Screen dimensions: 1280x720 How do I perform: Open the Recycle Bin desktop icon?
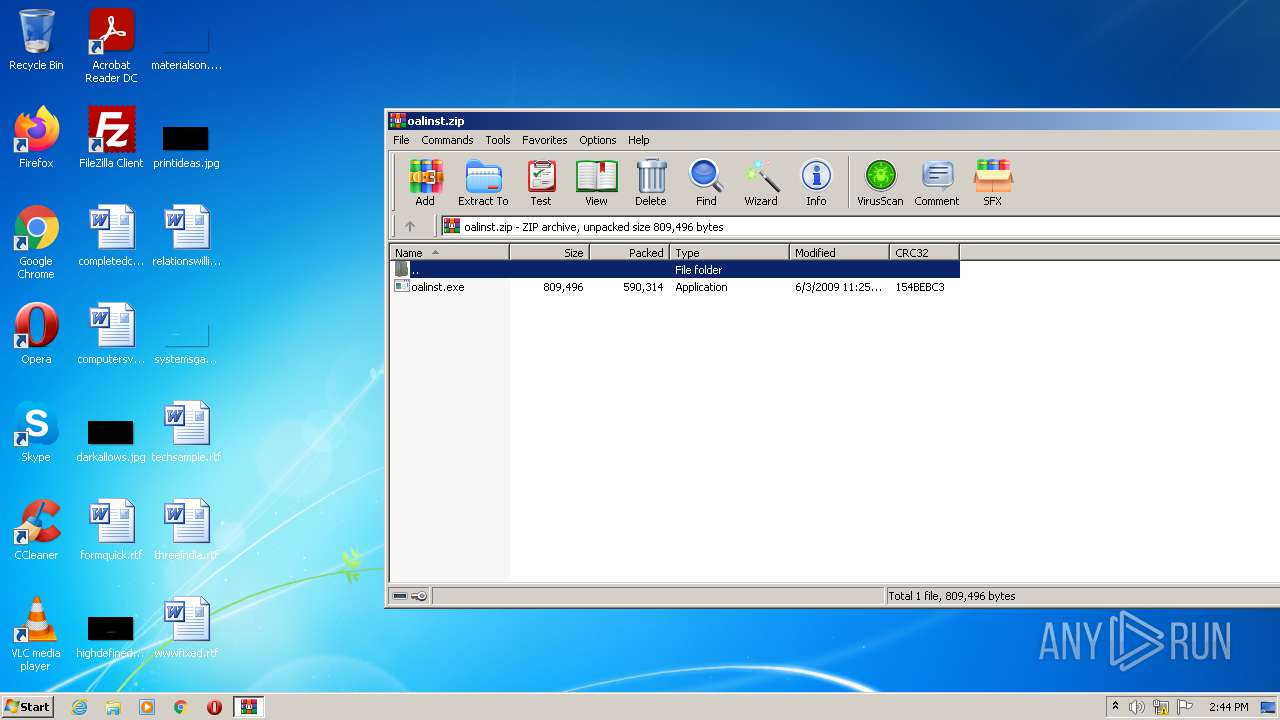coord(36,40)
